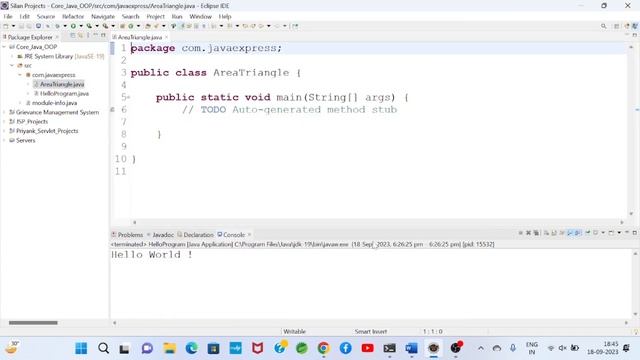Open the Navigate menu
This screenshot has height=360, width=640.
(103, 16)
